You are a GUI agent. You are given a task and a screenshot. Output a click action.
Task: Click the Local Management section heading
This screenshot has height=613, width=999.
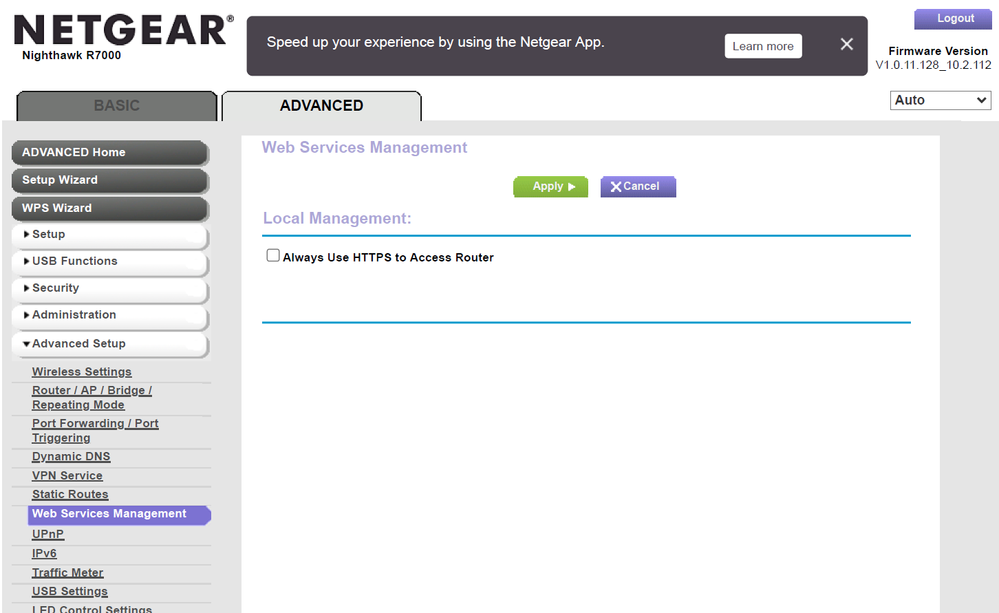(337, 219)
